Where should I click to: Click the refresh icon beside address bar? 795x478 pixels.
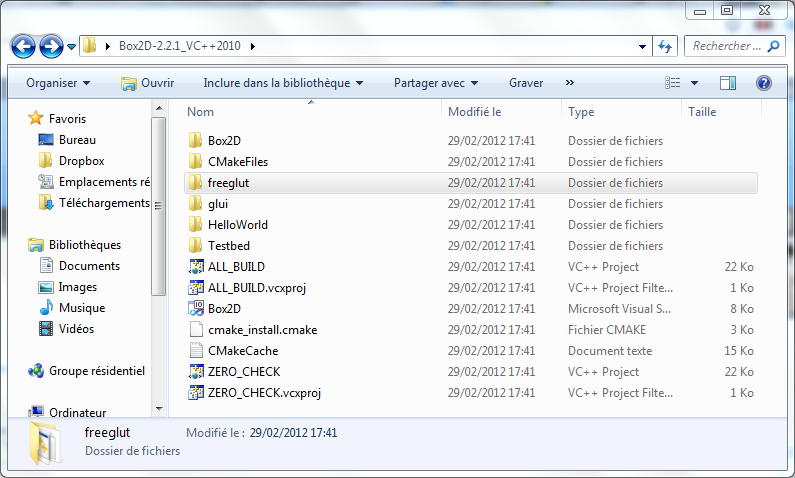pyautogui.click(x=666, y=46)
